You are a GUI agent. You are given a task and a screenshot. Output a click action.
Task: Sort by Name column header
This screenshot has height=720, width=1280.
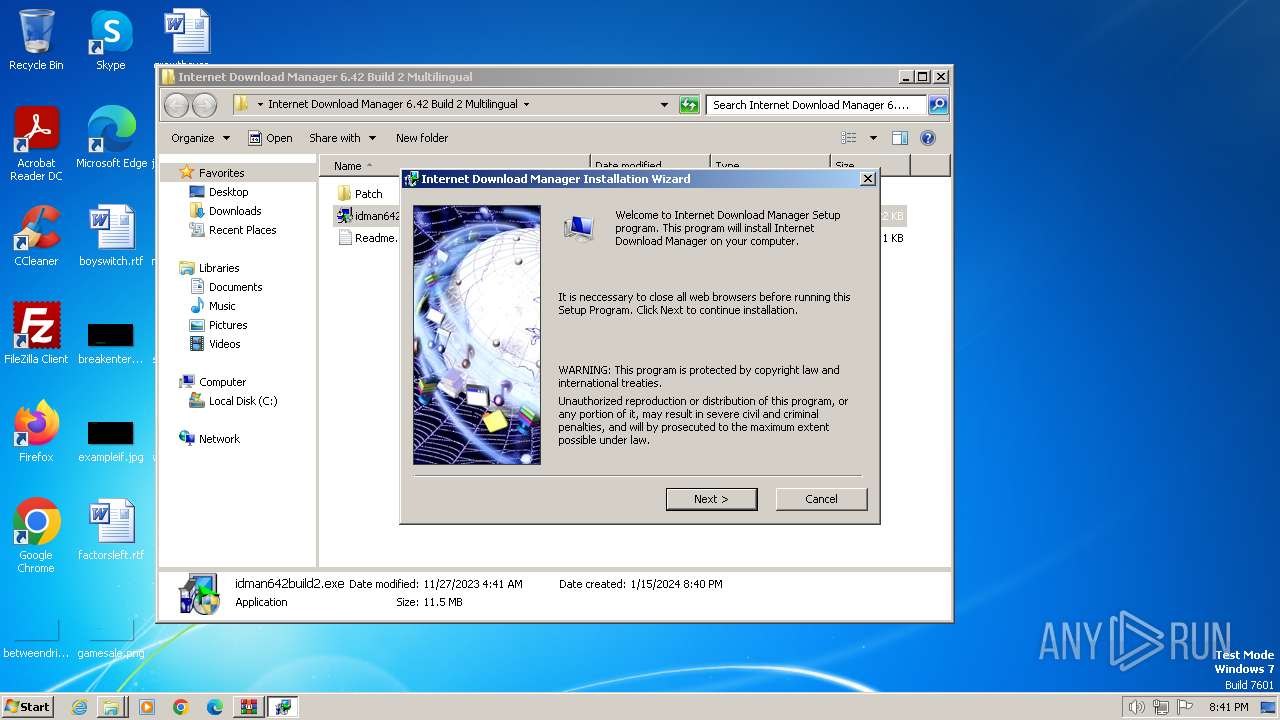click(x=455, y=166)
